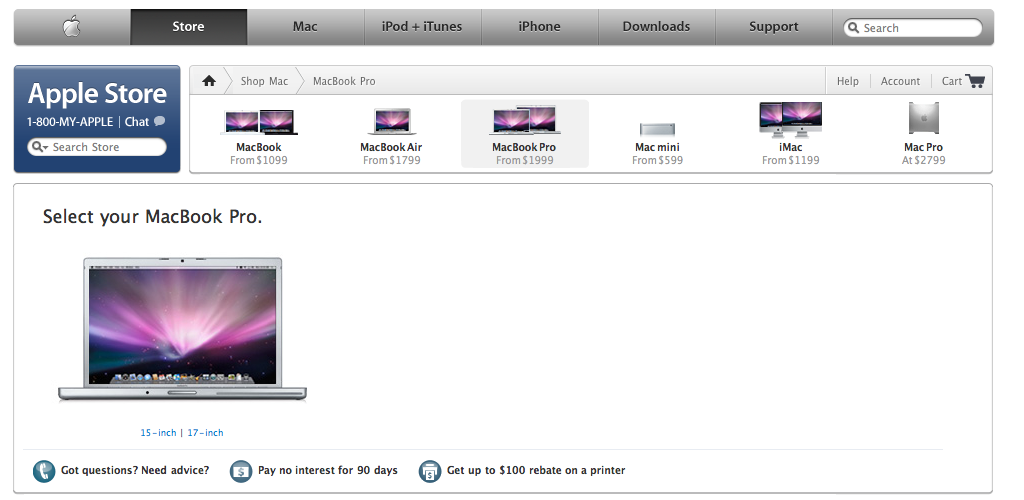Click the MacBook label text
This screenshot has width=1024, height=500.
point(259,147)
